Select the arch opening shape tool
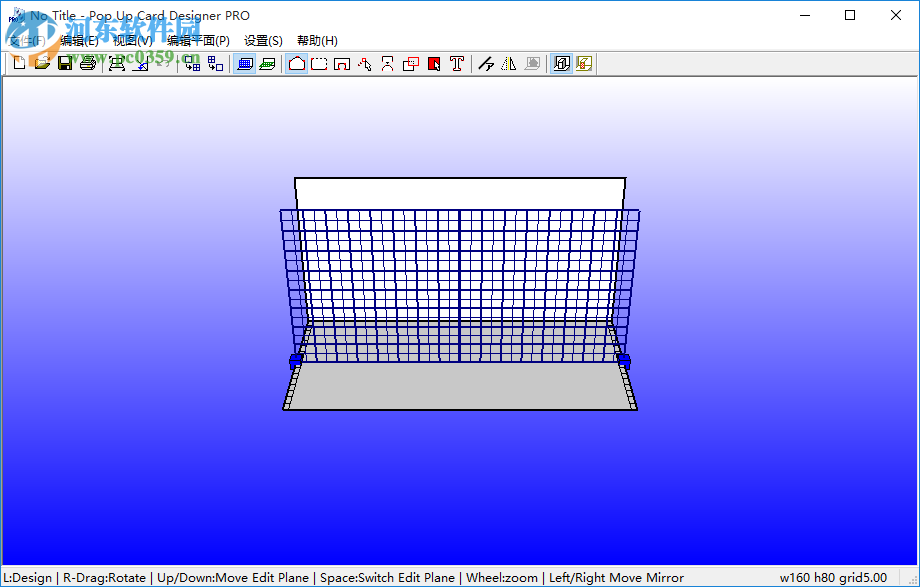The height and width of the screenshot is (587, 920). tap(342, 63)
